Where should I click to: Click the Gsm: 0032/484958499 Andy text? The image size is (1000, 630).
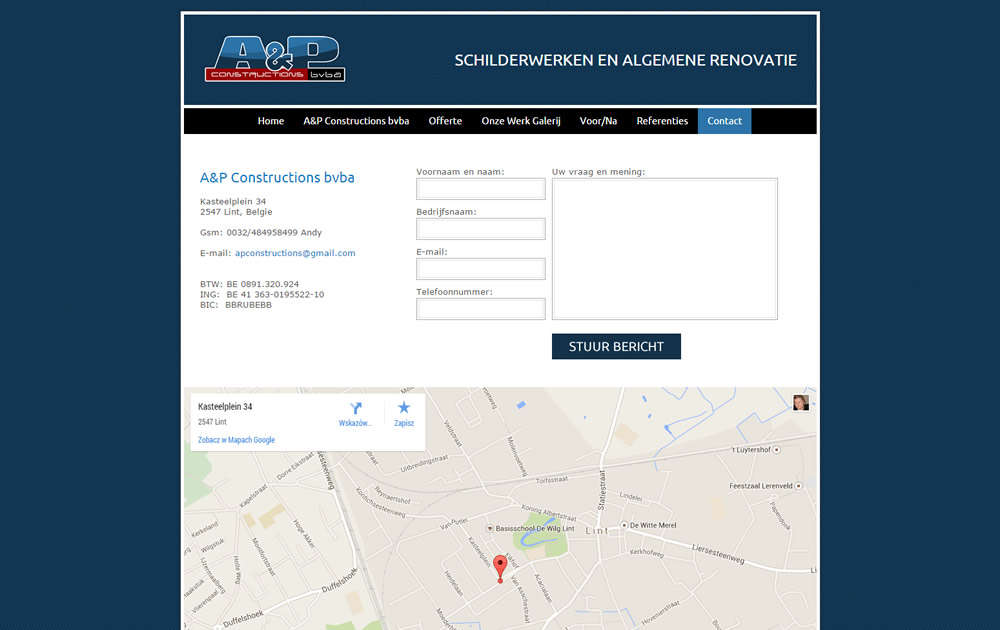point(261,233)
